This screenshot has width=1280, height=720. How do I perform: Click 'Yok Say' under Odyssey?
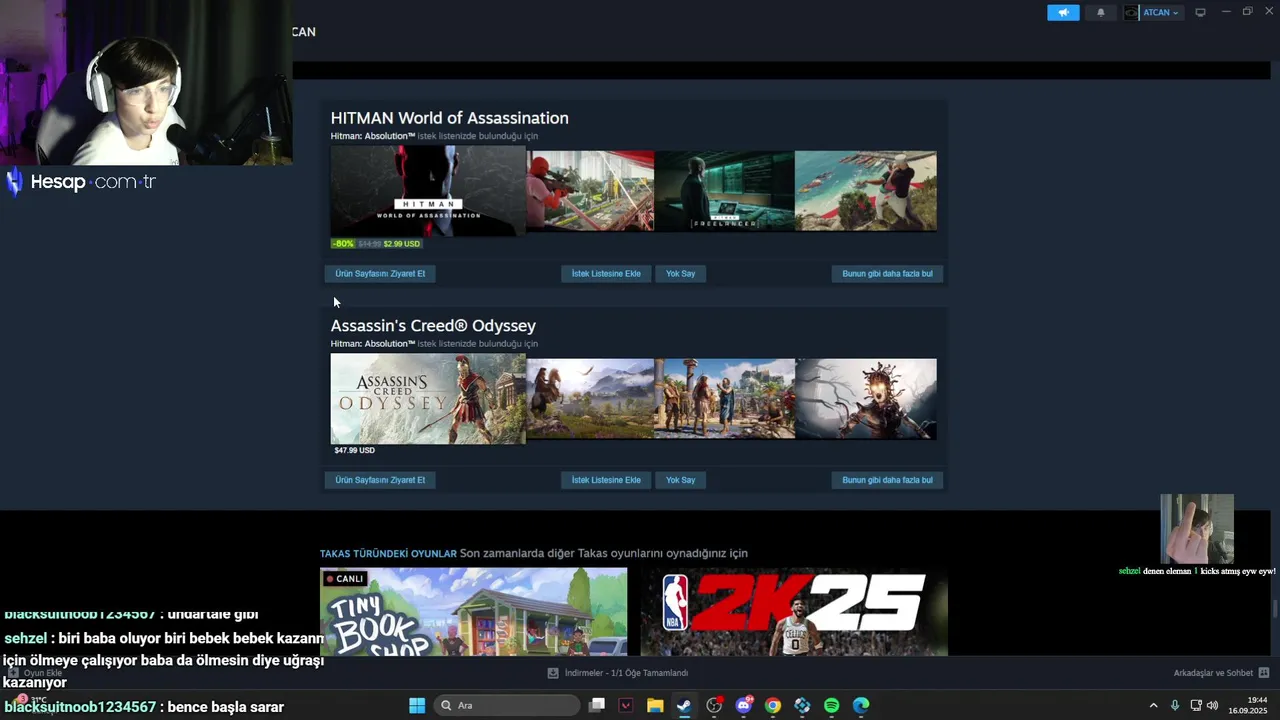tap(680, 480)
